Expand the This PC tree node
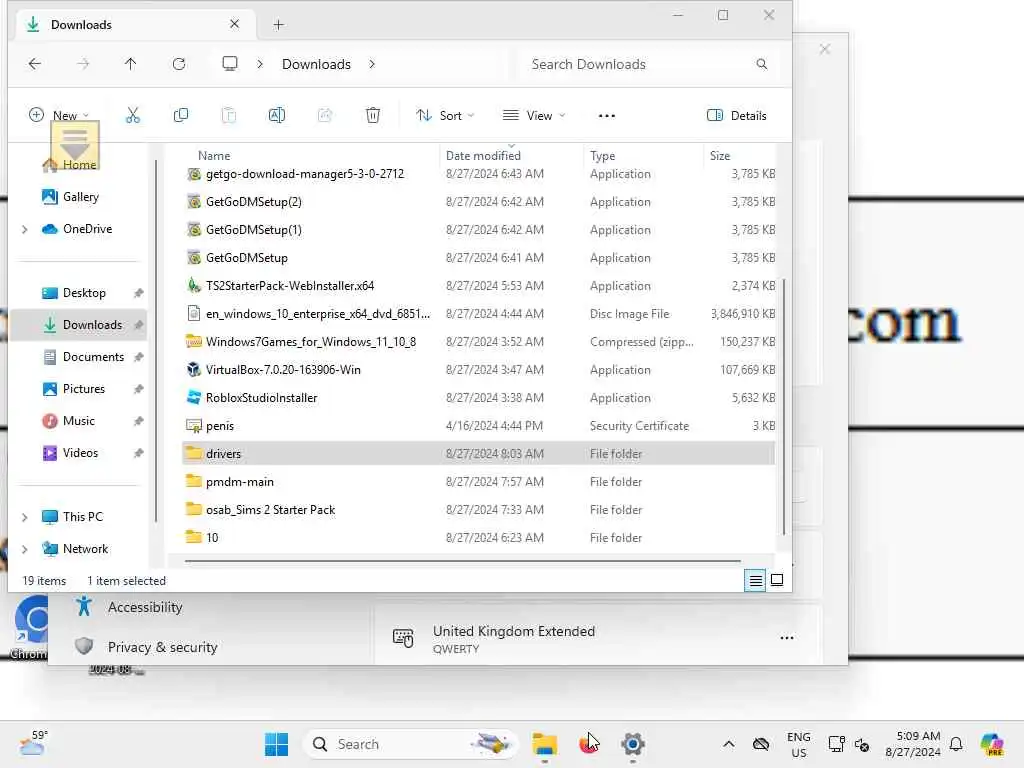1024x768 pixels. tap(25, 517)
